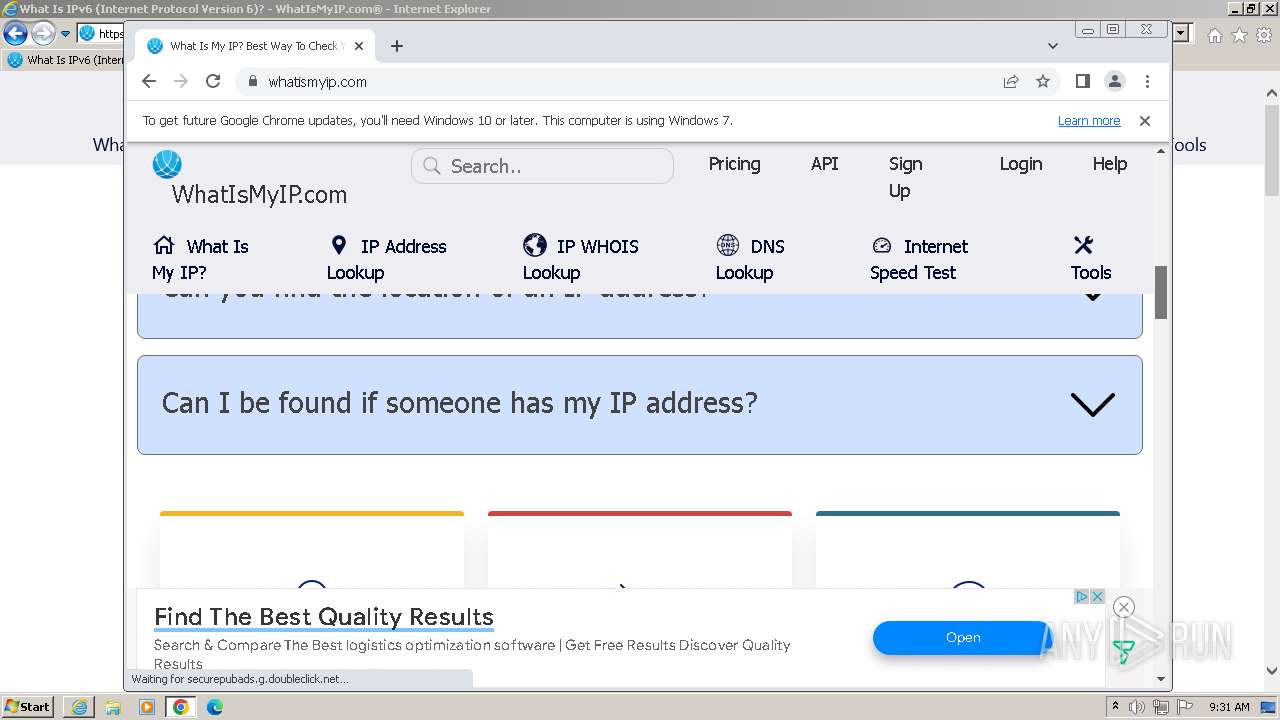This screenshot has width=1280, height=720.
Task: Open Chrome three-dot menu
Action: (1147, 81)
